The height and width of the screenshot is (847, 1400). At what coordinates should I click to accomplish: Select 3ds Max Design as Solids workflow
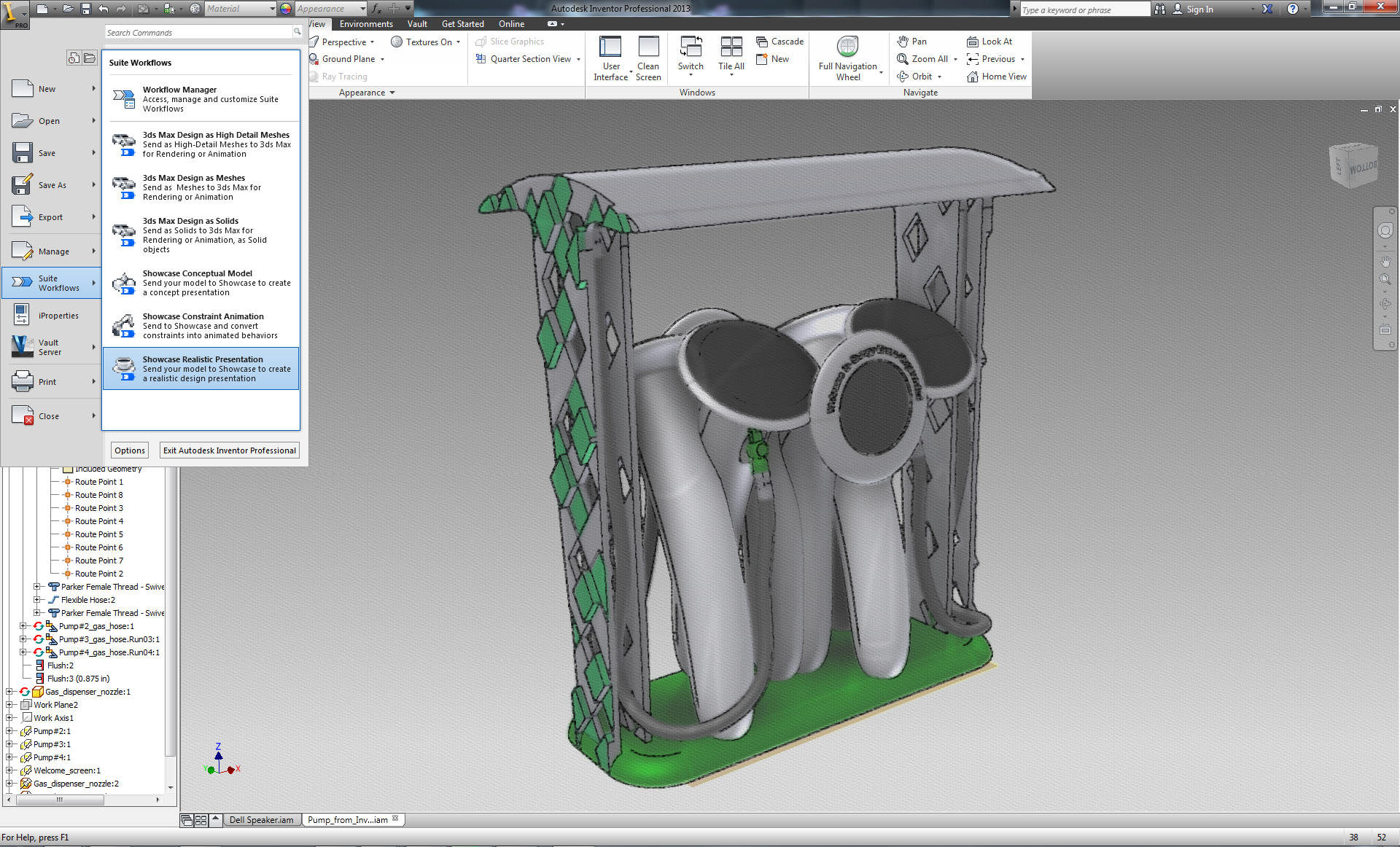coord(201,235)
